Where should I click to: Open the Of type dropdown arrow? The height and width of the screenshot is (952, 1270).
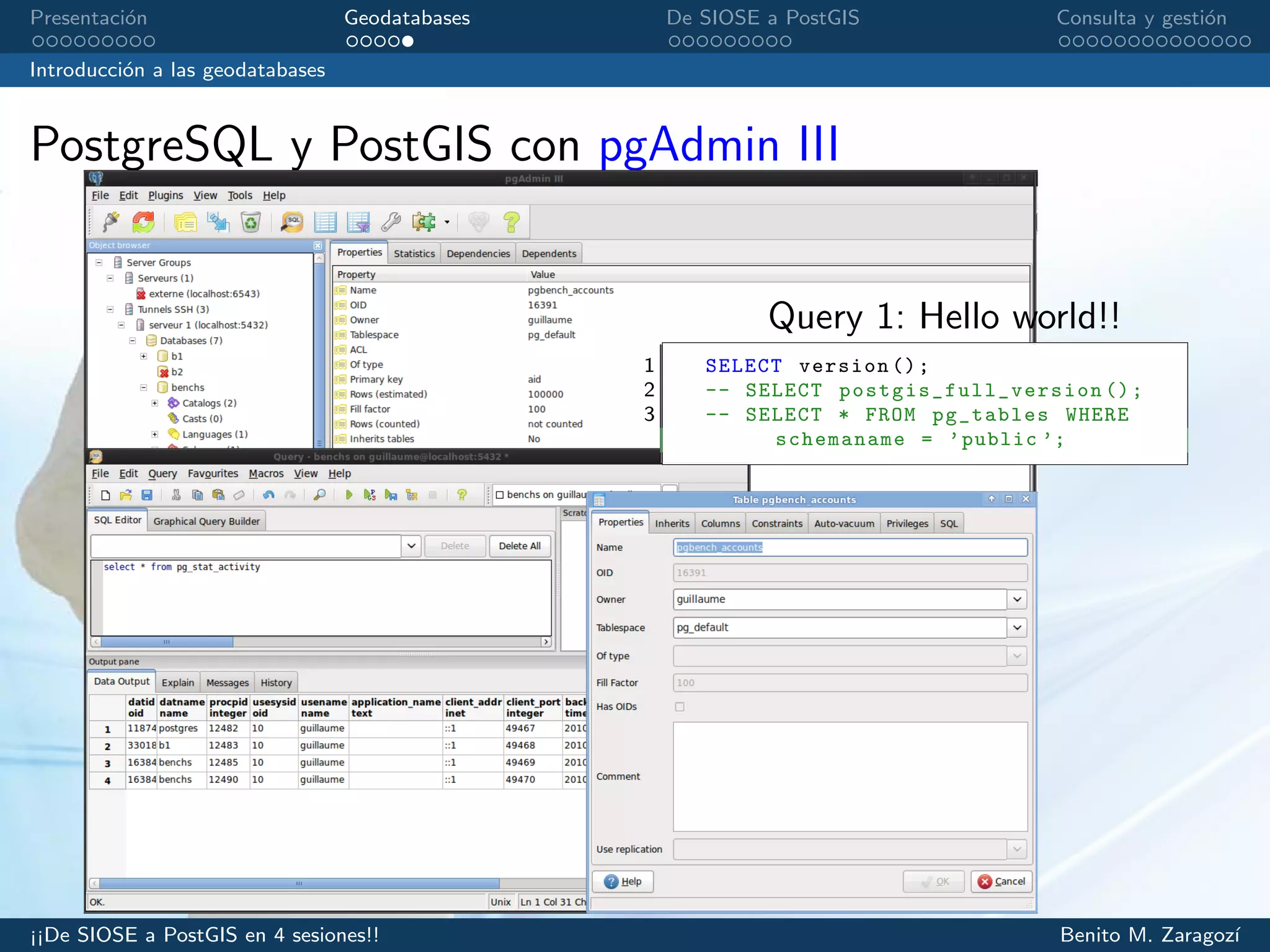[x=1017, y=656]
